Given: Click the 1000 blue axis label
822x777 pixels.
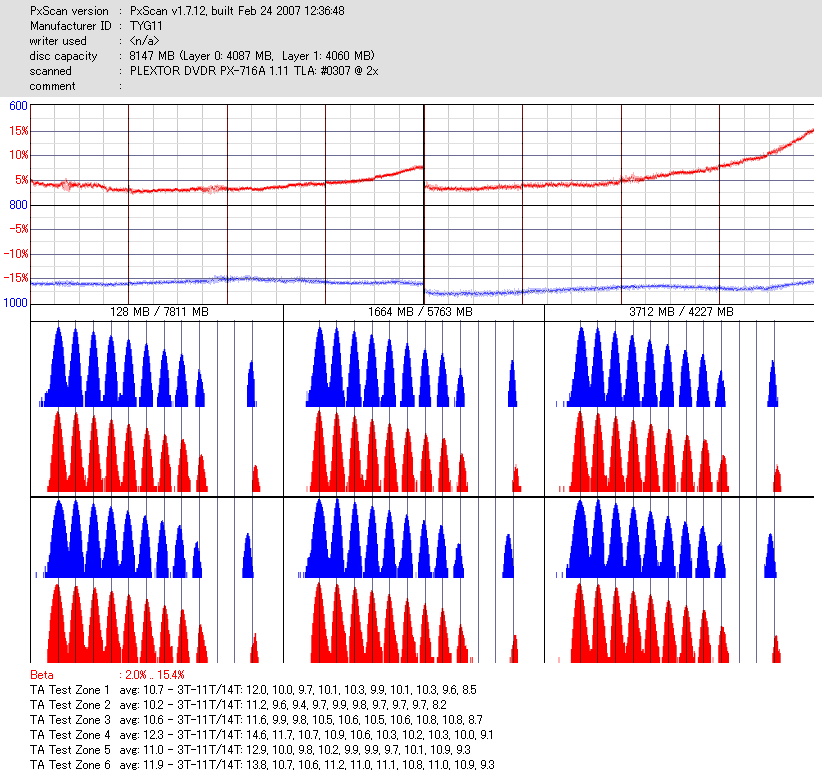Looking at the screenshot, I should 15,303.
